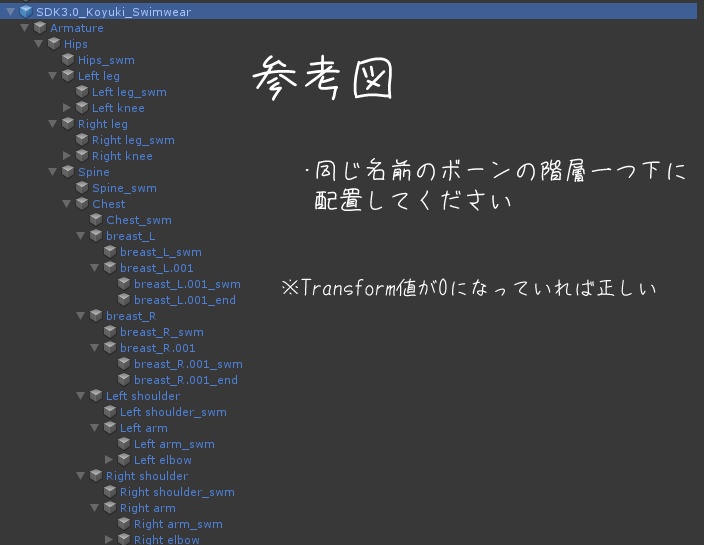Image resolution: width=704 pixels, height=545 pixels.
Task: Click the cube icon beside Right leg_swm
Action: (82, 140)
